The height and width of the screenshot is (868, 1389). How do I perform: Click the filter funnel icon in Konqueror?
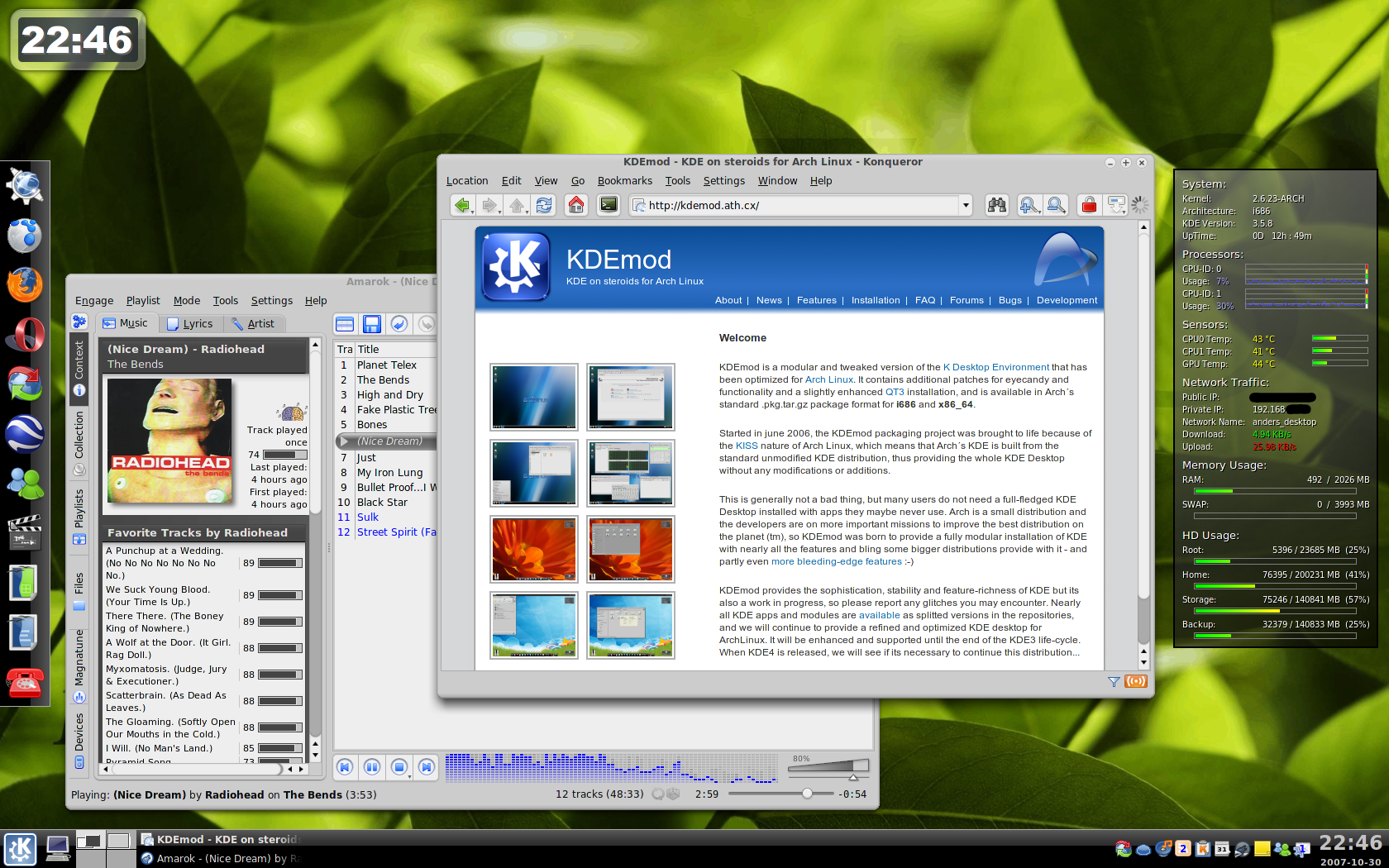pos(1114,682)
